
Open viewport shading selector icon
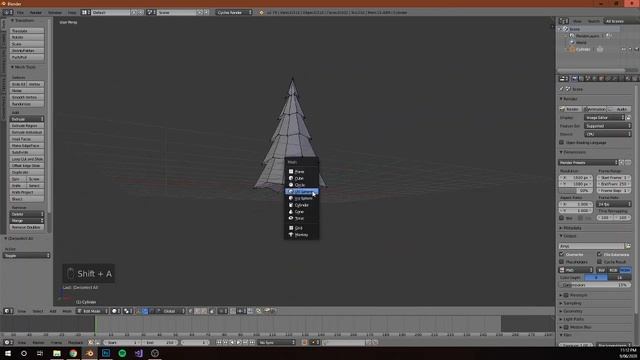116,311
